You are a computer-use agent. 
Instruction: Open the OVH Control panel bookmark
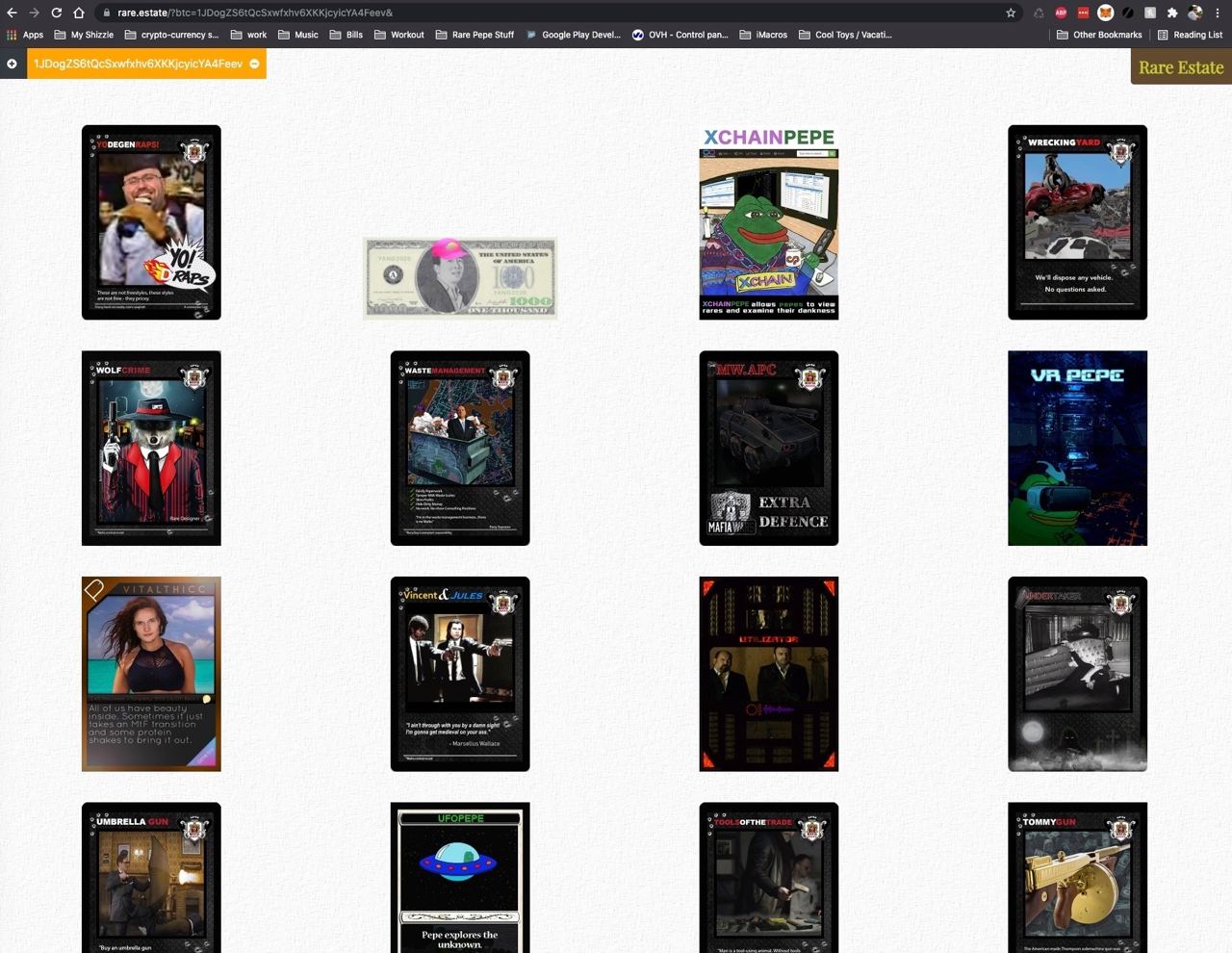[680, 35]
